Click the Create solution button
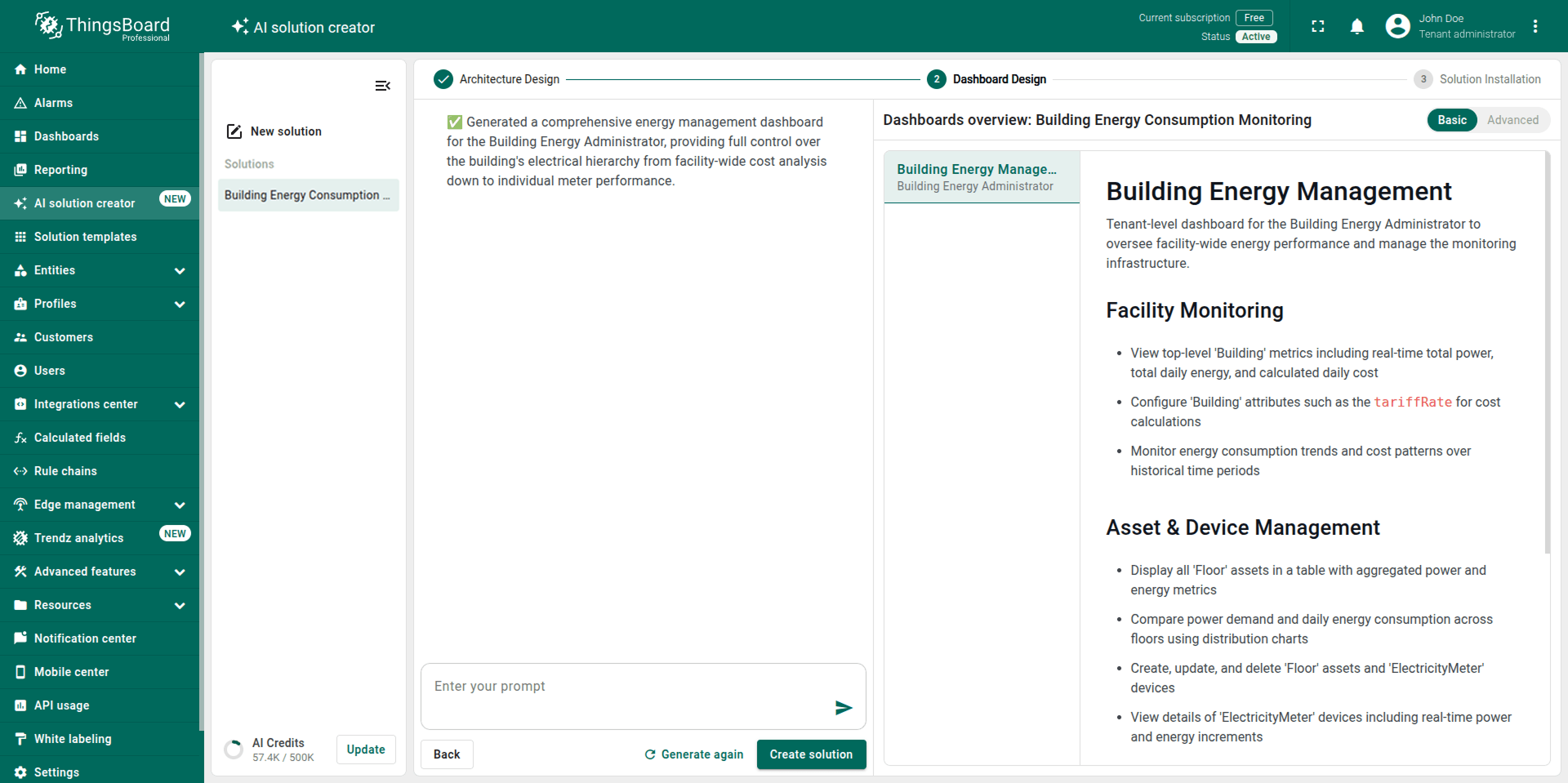This screenshot has width=1568, height=783. [810, 754]
